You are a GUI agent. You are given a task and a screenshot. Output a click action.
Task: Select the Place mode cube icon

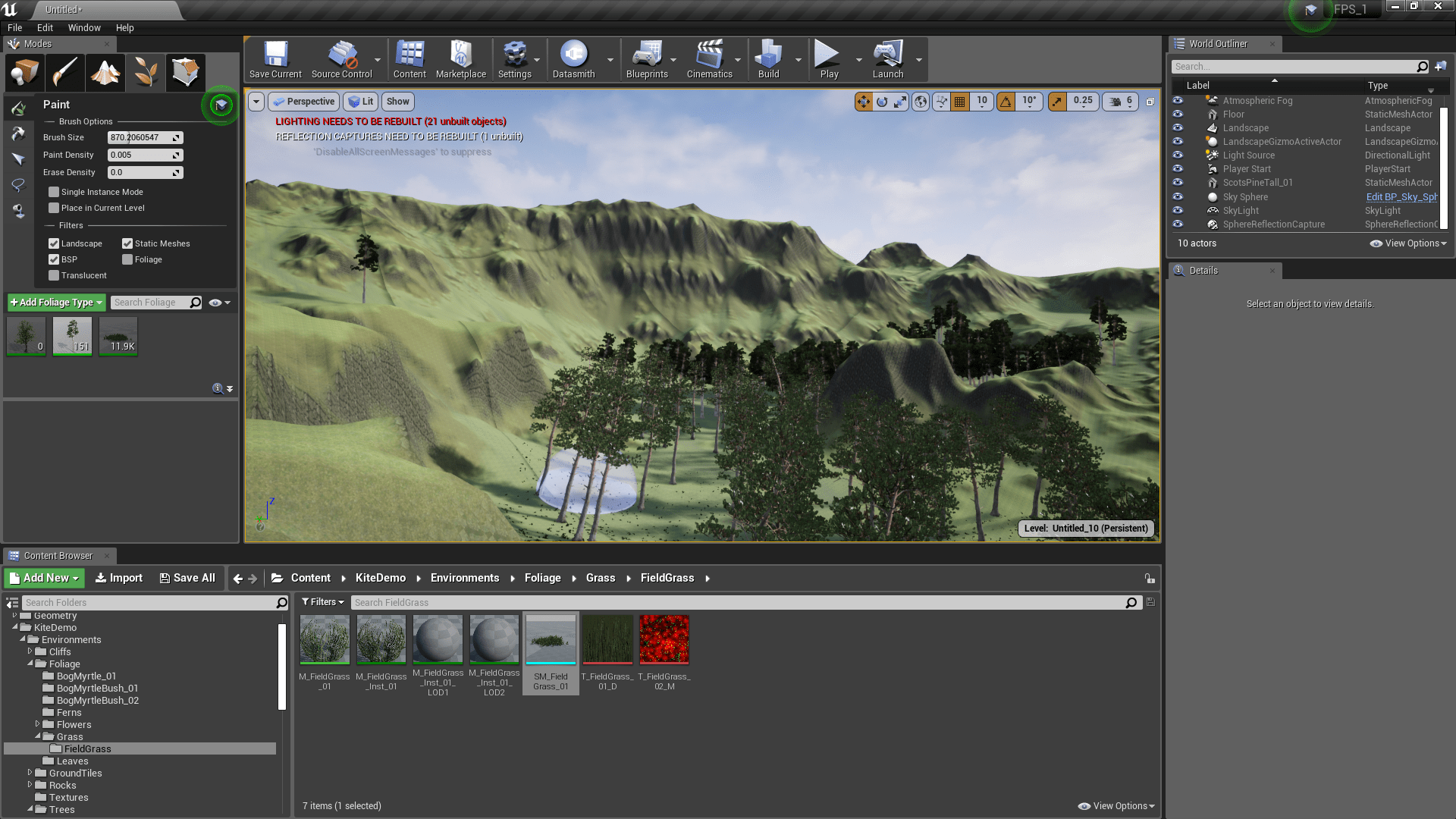[x=24, y=72]
